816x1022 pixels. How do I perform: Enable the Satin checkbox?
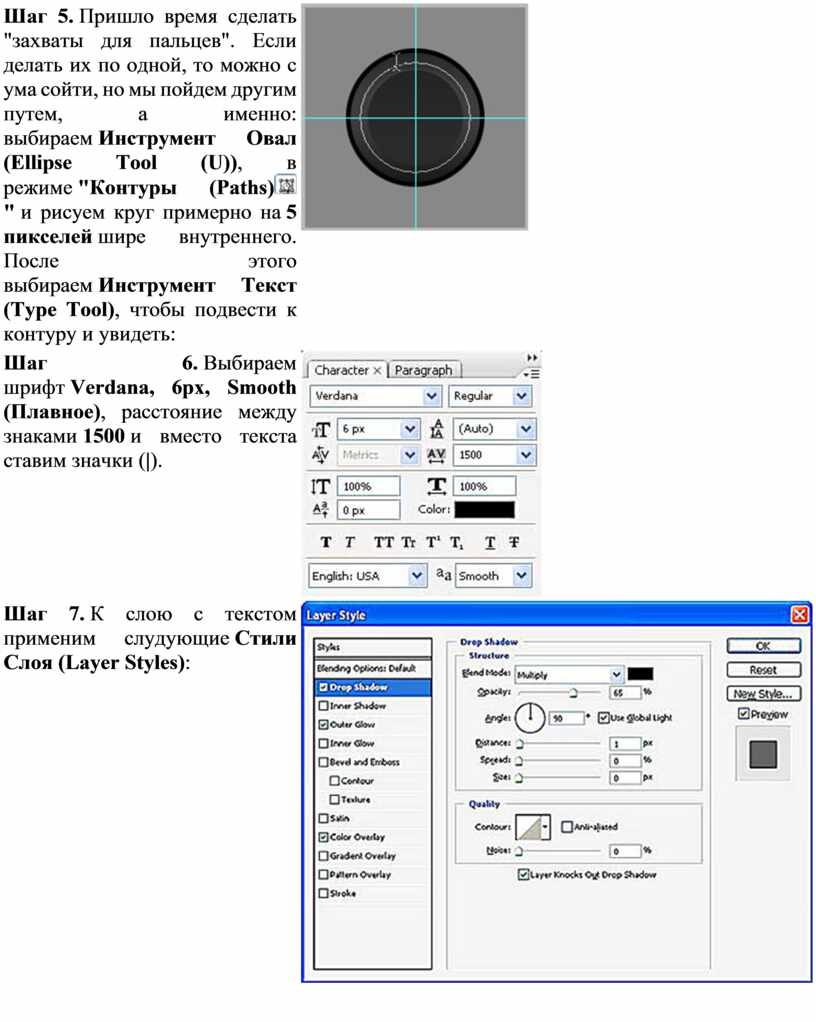point(323,818)
